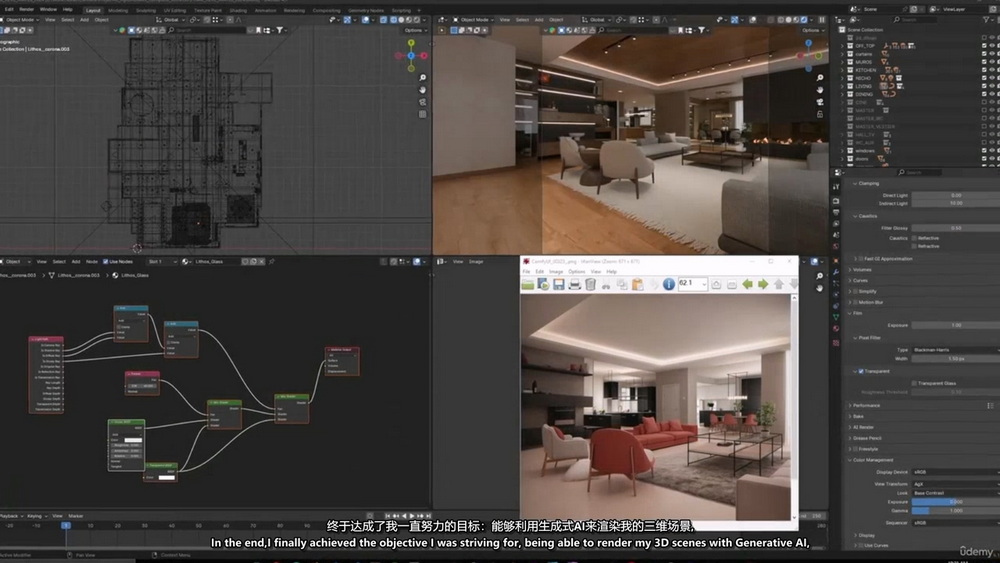Open Pixel Filter Type Blackman-Harris dropdown

tap(955, 350)
